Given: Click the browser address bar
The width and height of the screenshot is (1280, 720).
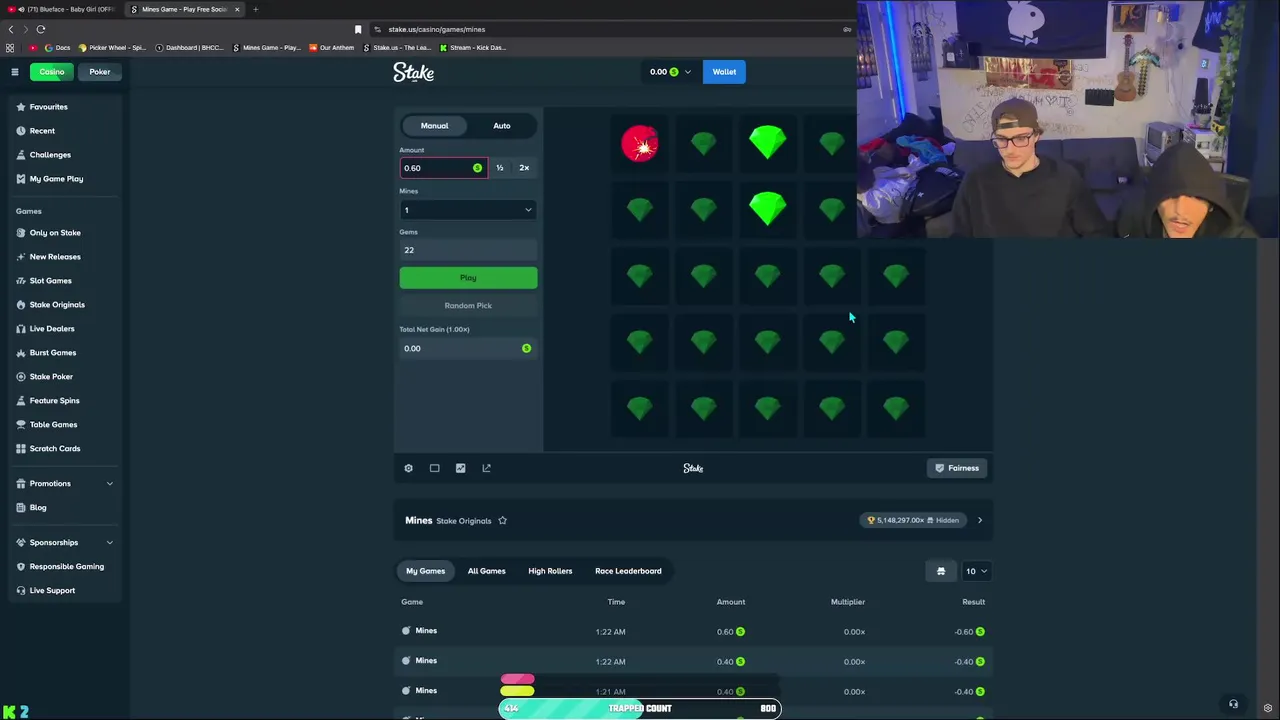Looking at the screenshot, I should pos(610,29).
